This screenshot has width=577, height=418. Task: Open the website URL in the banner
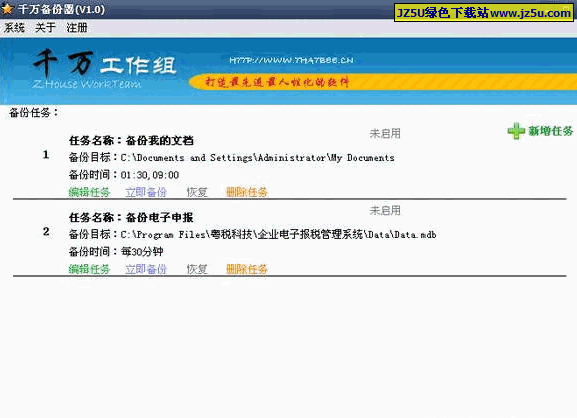291,60
